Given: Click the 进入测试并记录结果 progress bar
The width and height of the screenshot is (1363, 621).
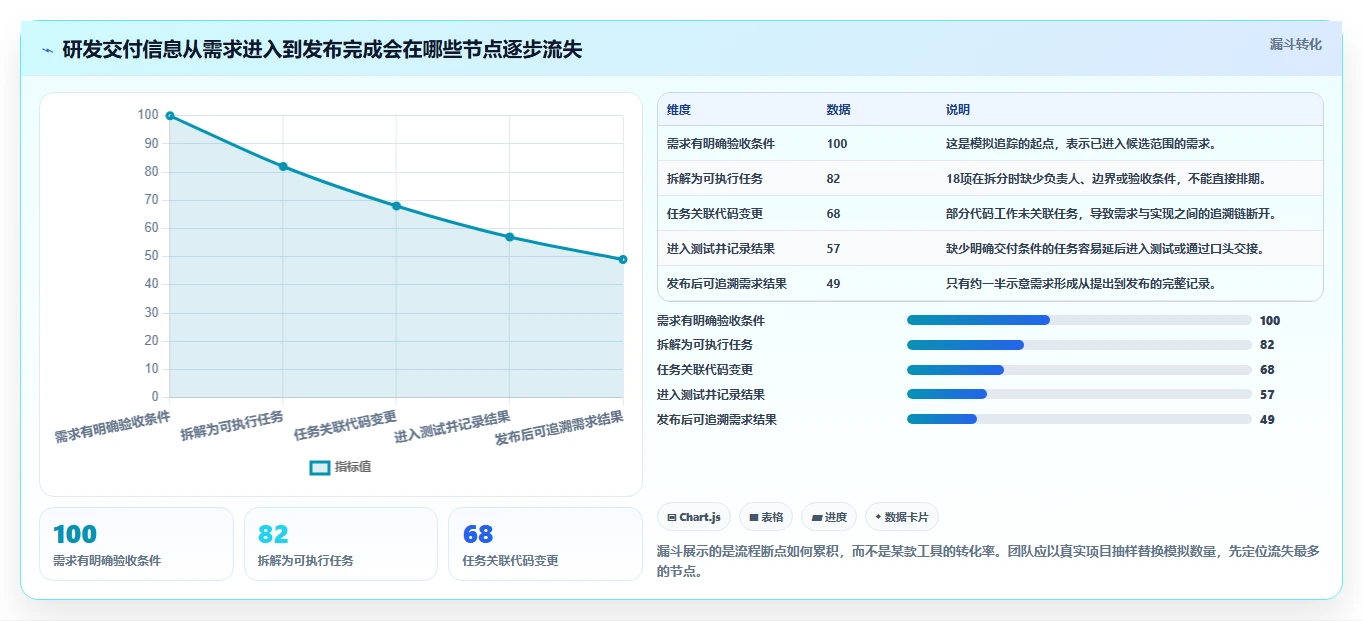Looking at the screenshot, I should 1079,395.
